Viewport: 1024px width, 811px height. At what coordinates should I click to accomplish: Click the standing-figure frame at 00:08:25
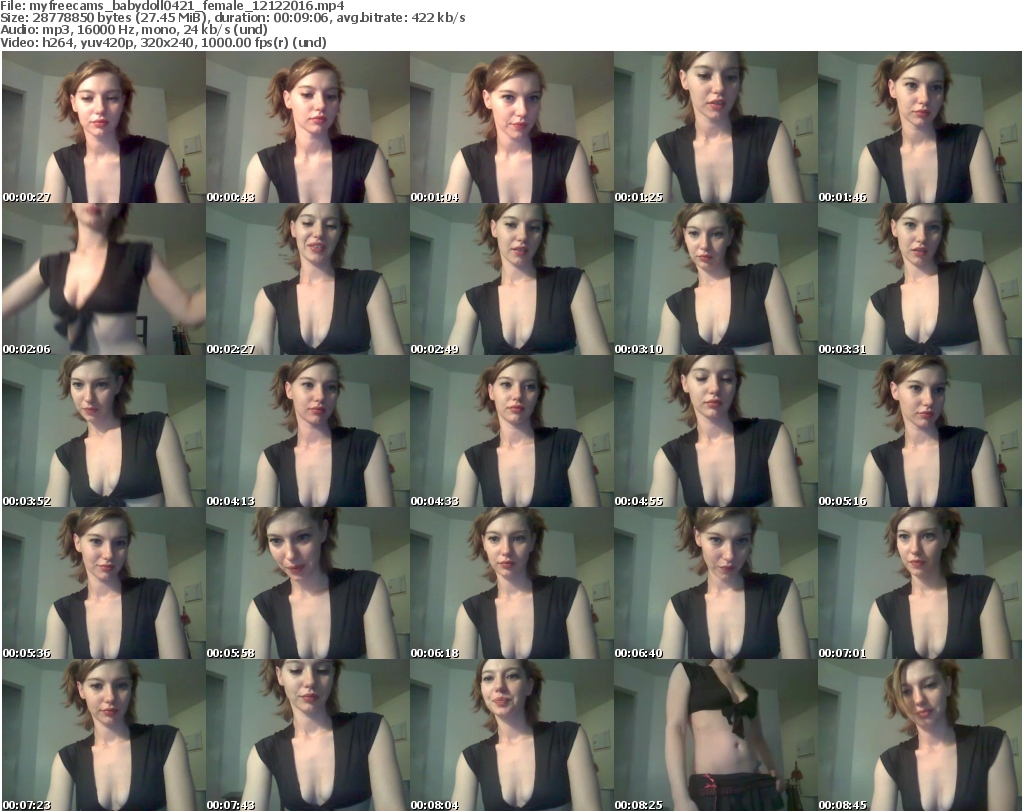(715, 735)
